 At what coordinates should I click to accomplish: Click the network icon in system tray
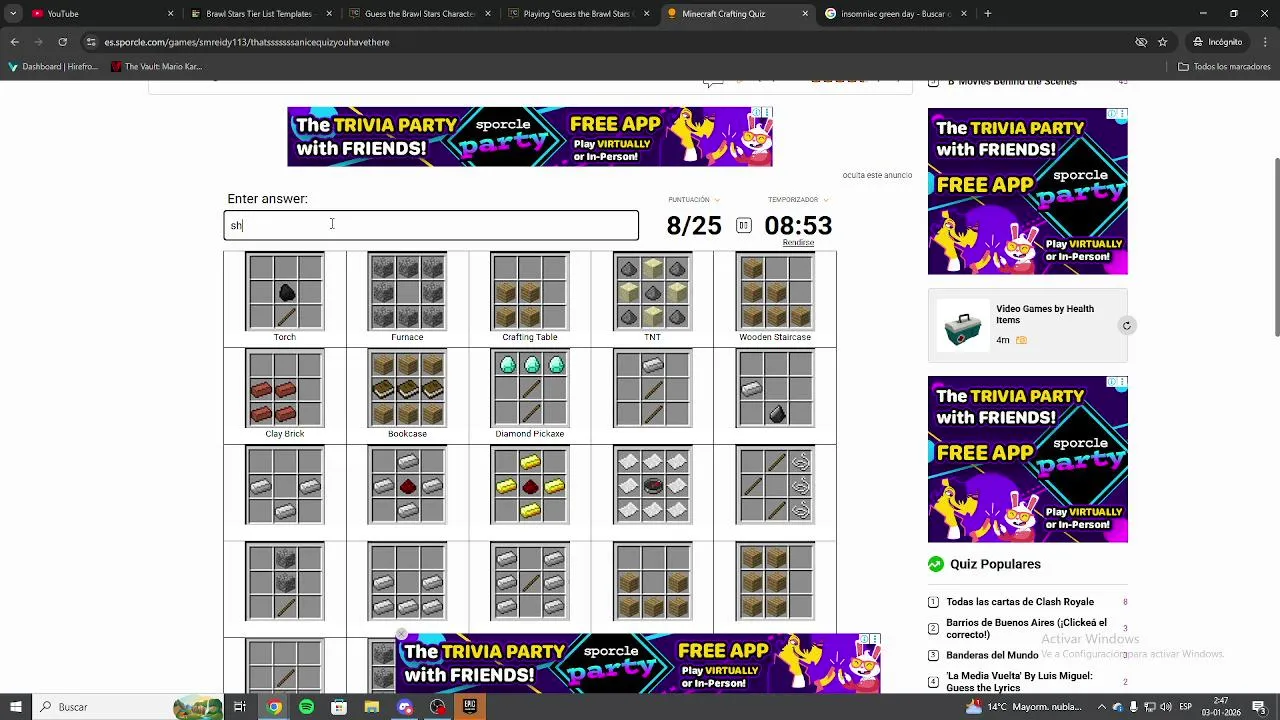(x=1150, y=707)
